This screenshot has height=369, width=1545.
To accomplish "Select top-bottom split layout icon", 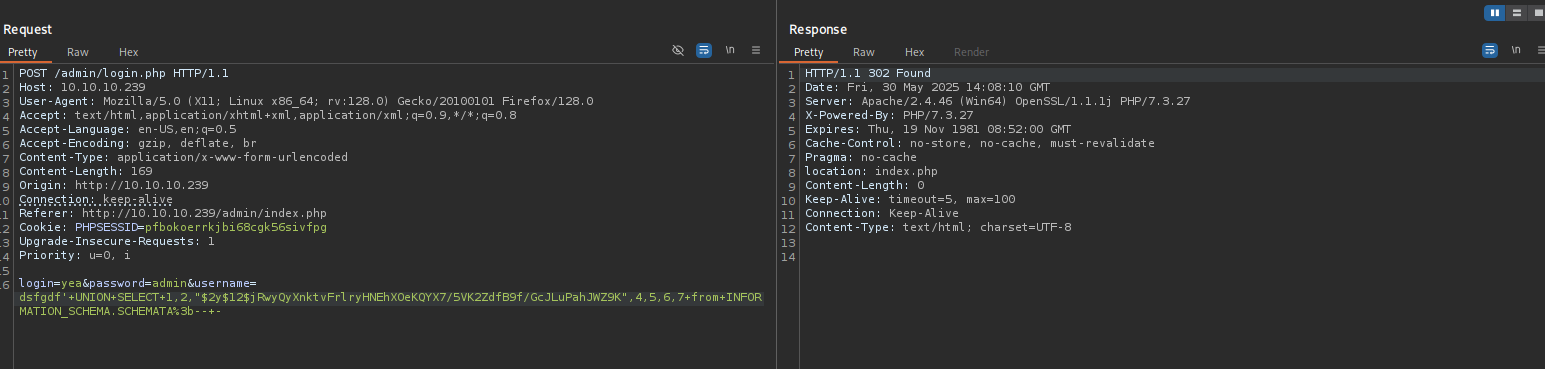I will 1517,13.
